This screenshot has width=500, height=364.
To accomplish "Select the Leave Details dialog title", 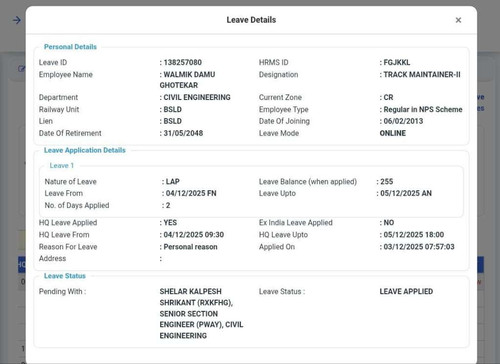I will coord(251,20).
